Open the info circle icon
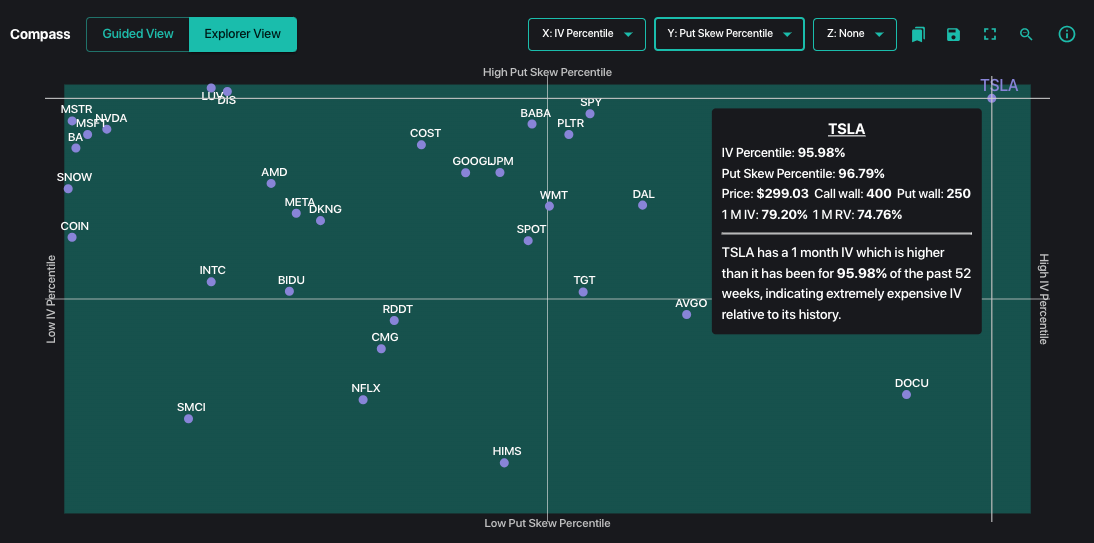Viewport: 1094px width, 543px height. tap(1067, 34)
